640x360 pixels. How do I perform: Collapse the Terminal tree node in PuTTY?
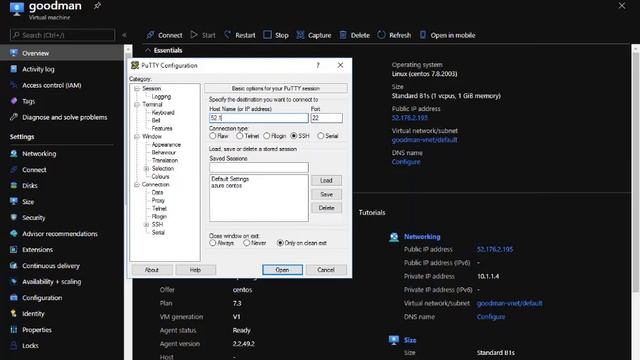pyautogui.click(x=137, y=104)
